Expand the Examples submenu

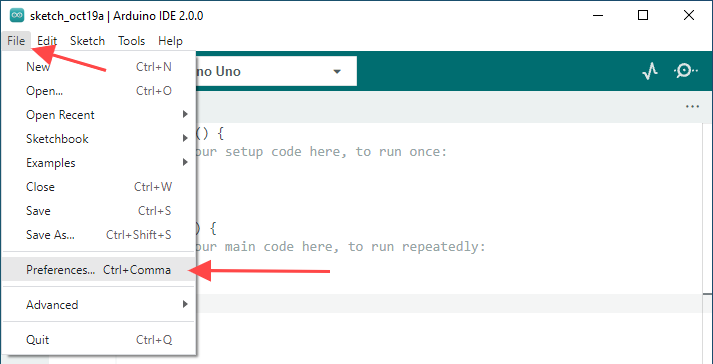click(99, 163)
